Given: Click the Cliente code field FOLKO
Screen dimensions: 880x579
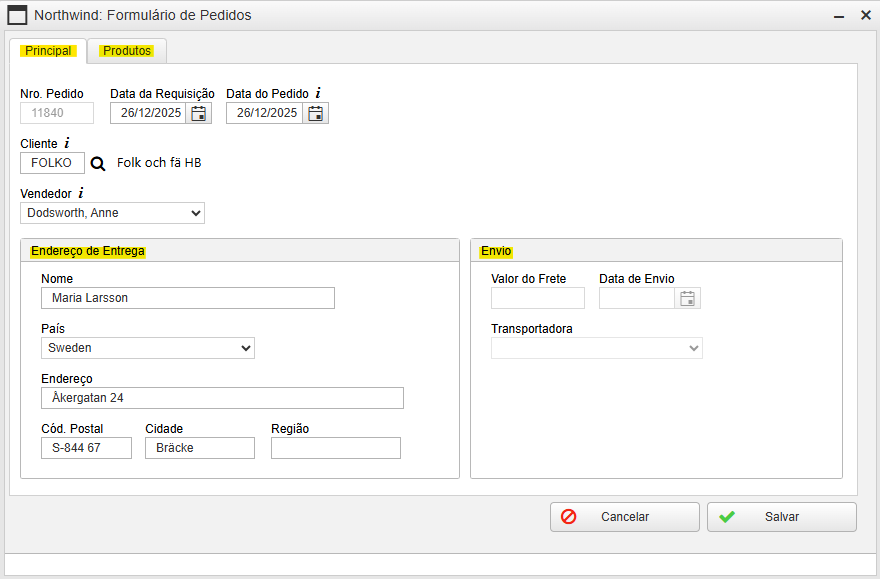Looking at the screenshot, I should pyautogui.click(x=52, y=163).
